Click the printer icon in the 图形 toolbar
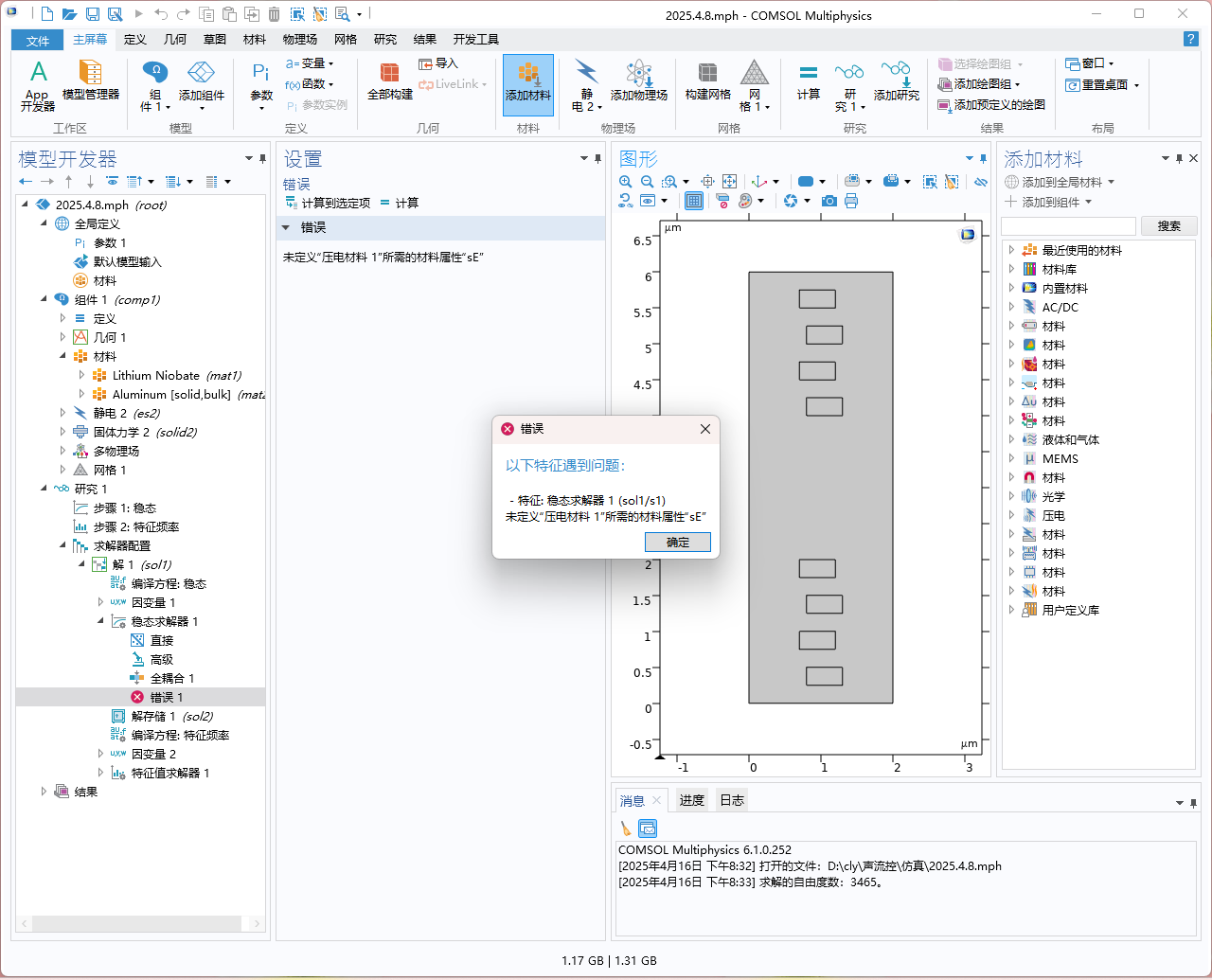 tap(851, 201)
